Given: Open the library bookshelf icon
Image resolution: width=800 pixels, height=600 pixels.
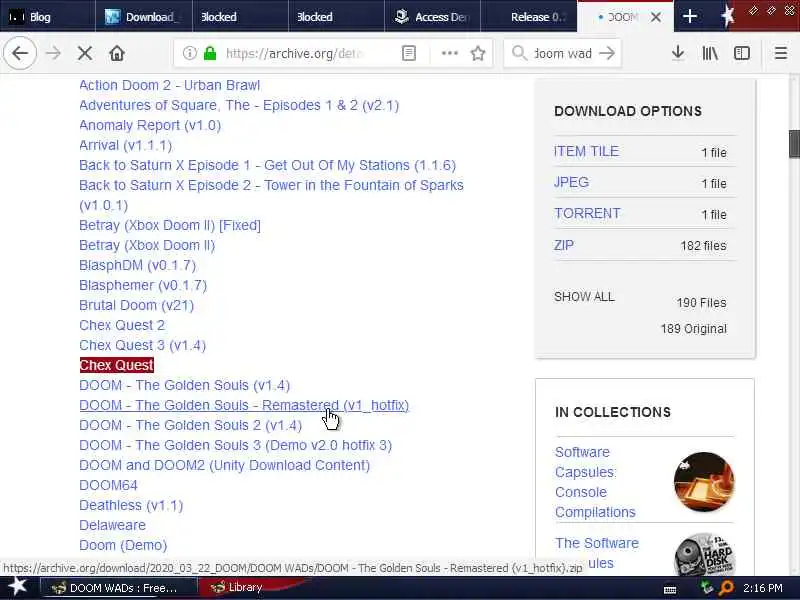Looking at the screenshot, I should 710,53.
